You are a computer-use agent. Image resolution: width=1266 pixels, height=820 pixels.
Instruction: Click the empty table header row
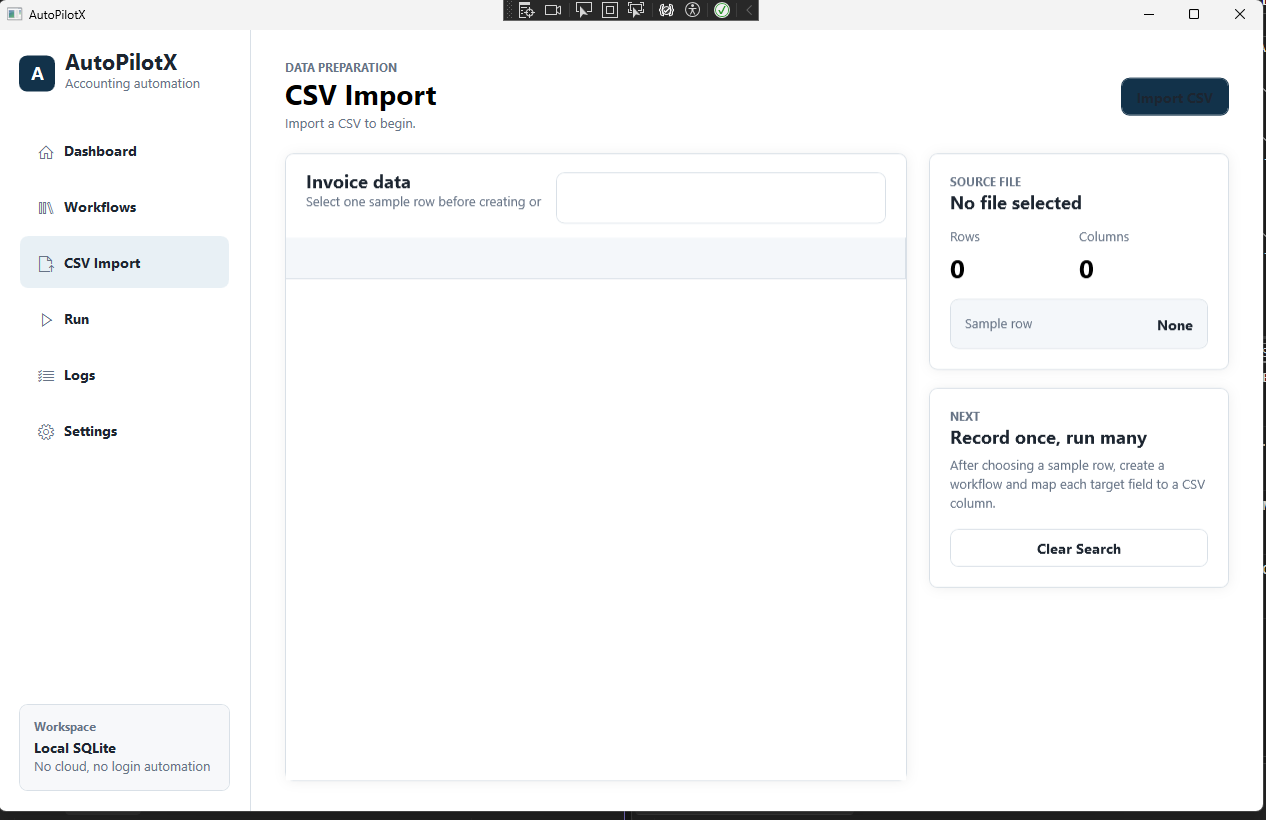tap(596, 258)
